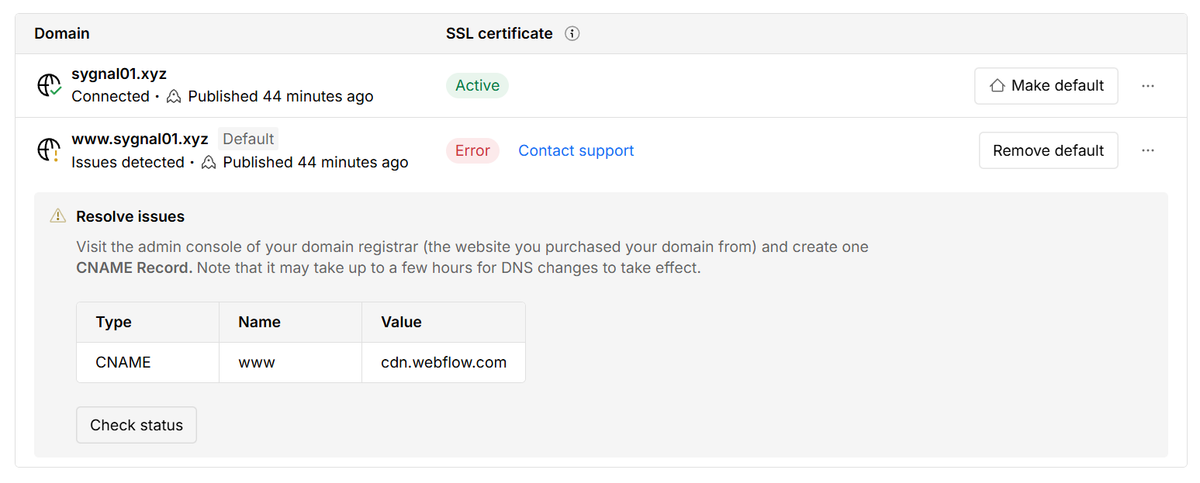This screenshot has height=483, width=1200.
Task: Click the Check status button
Action: (x=137, y=425)
